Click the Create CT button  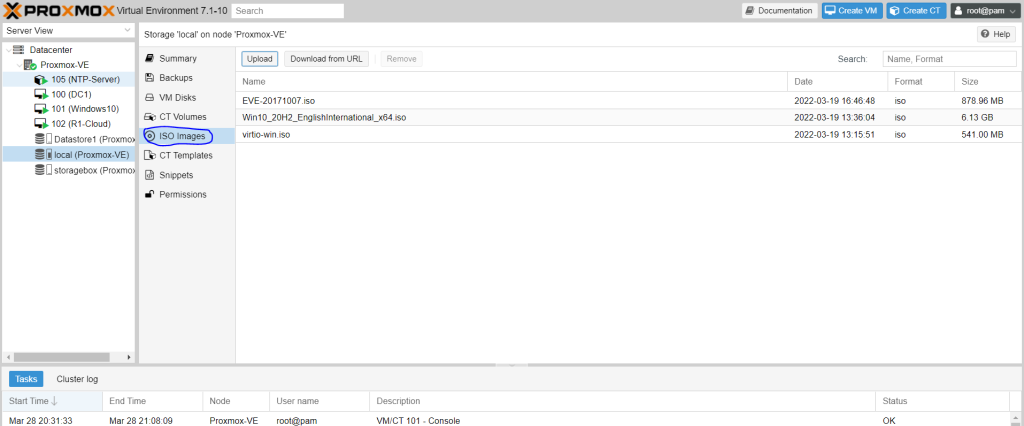click(x=916, y=10)
